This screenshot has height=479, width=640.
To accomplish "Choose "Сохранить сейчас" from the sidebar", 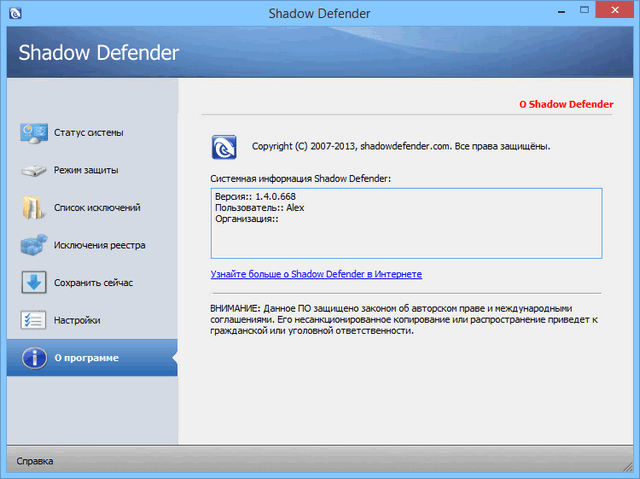I will click(93, 283).
